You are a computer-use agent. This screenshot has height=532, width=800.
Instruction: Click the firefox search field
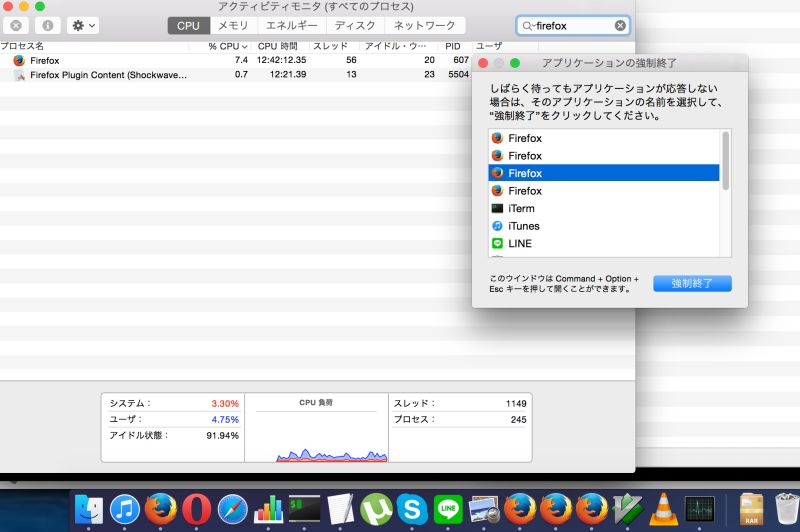573,26
